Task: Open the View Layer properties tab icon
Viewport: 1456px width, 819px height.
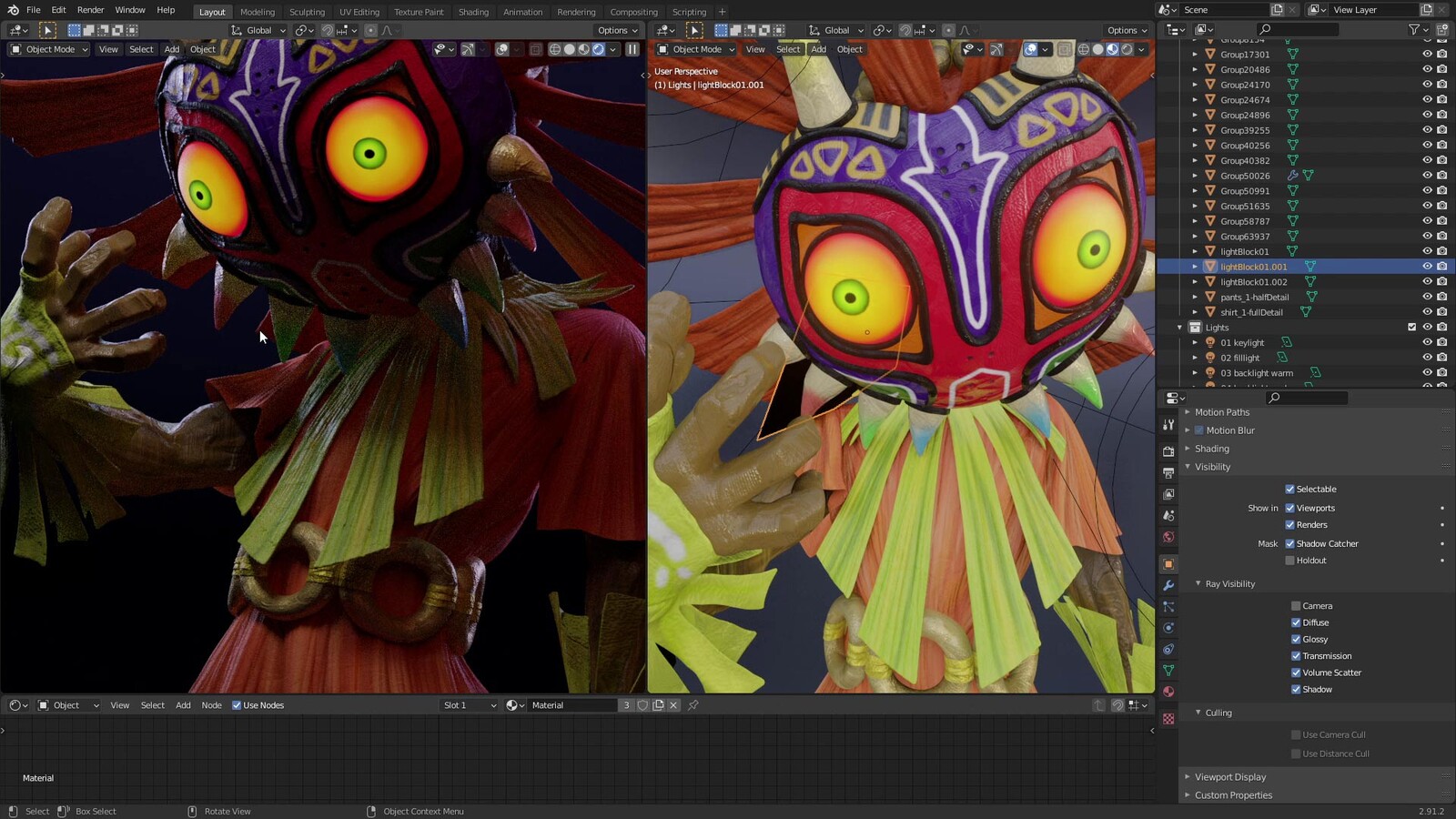Action: pyautogui.click(x=1168, y=494)
